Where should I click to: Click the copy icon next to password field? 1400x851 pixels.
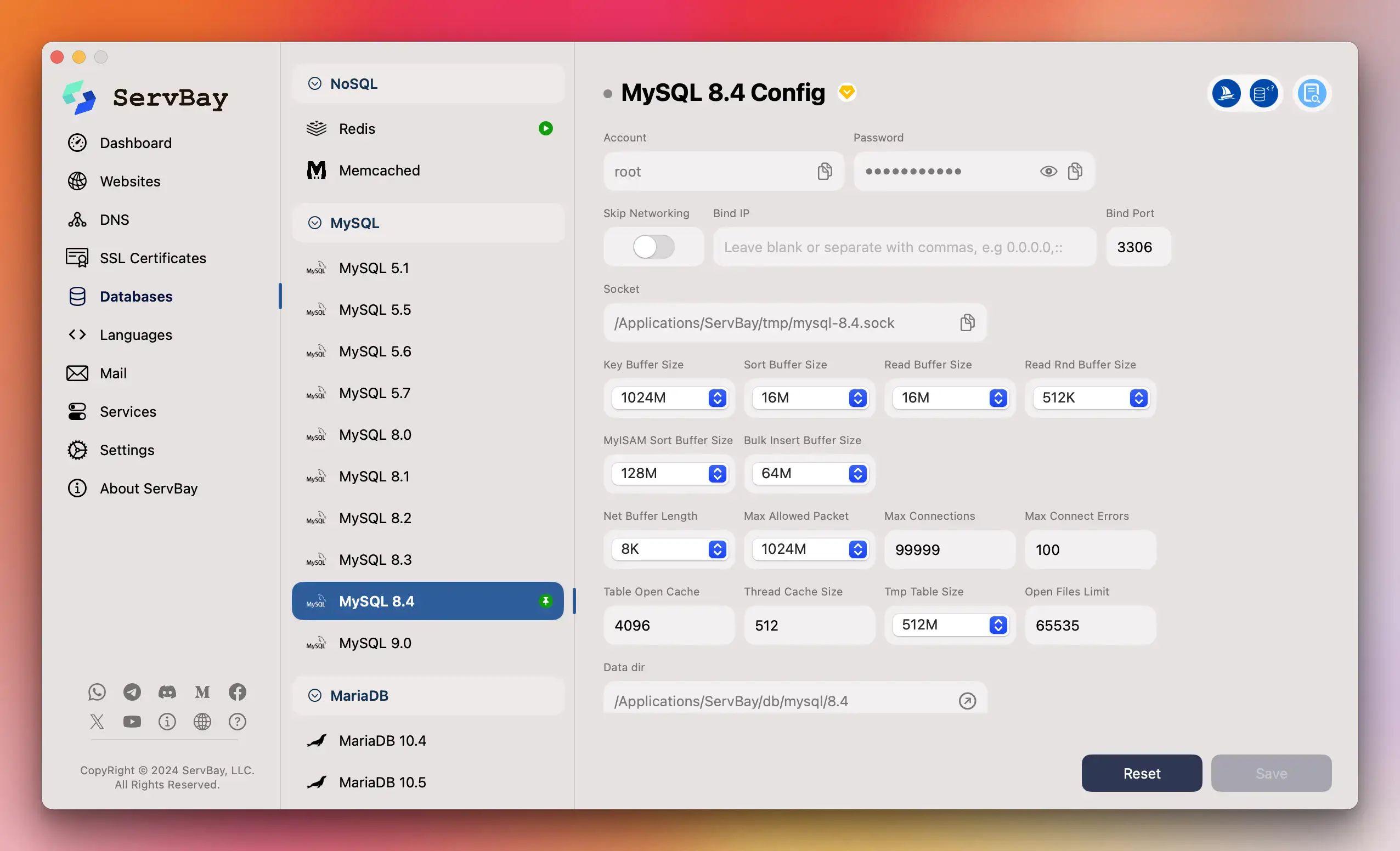[x=1075, y=171]
